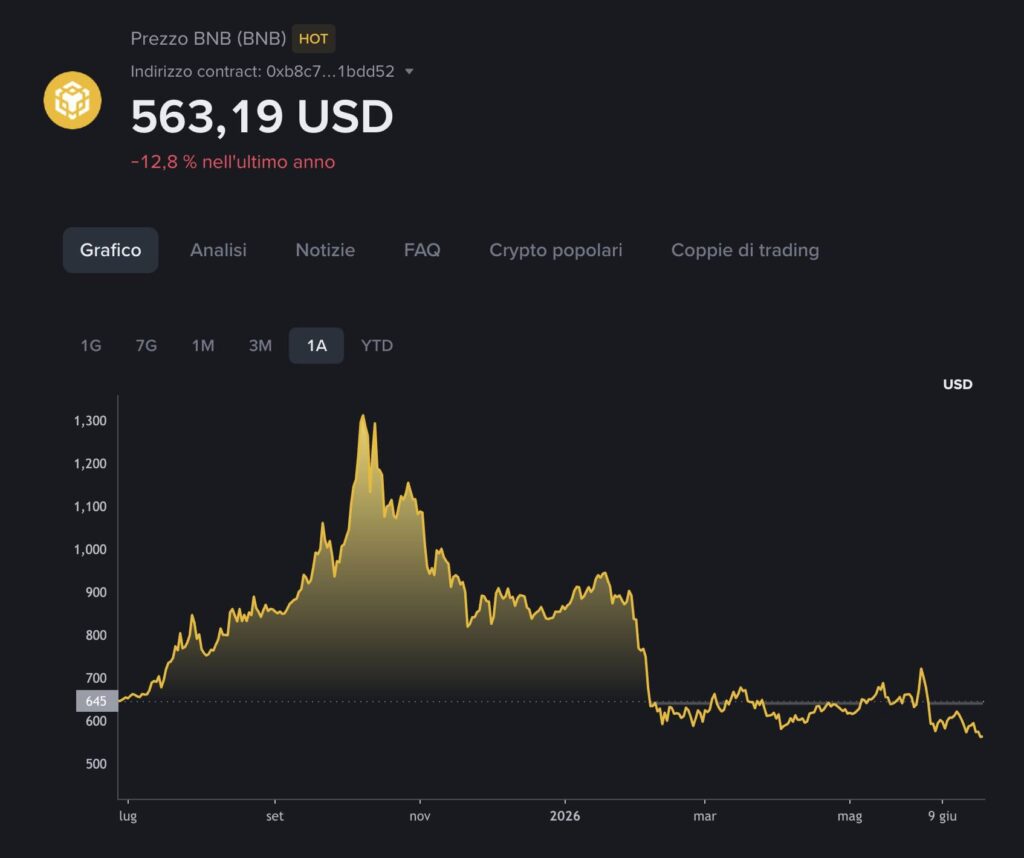Set chart range to 7G
1024x858 pixels.
point(146,345)
